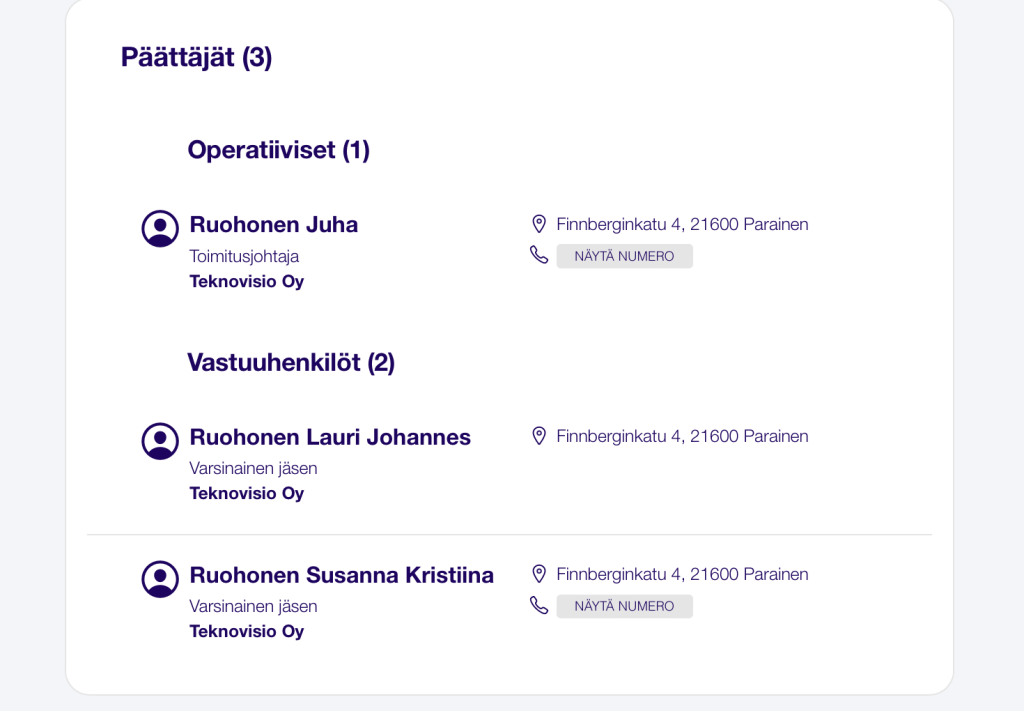
Task: Open the Ruohonen Susanna Kristiina name link
Action: [x=342, y=575]
